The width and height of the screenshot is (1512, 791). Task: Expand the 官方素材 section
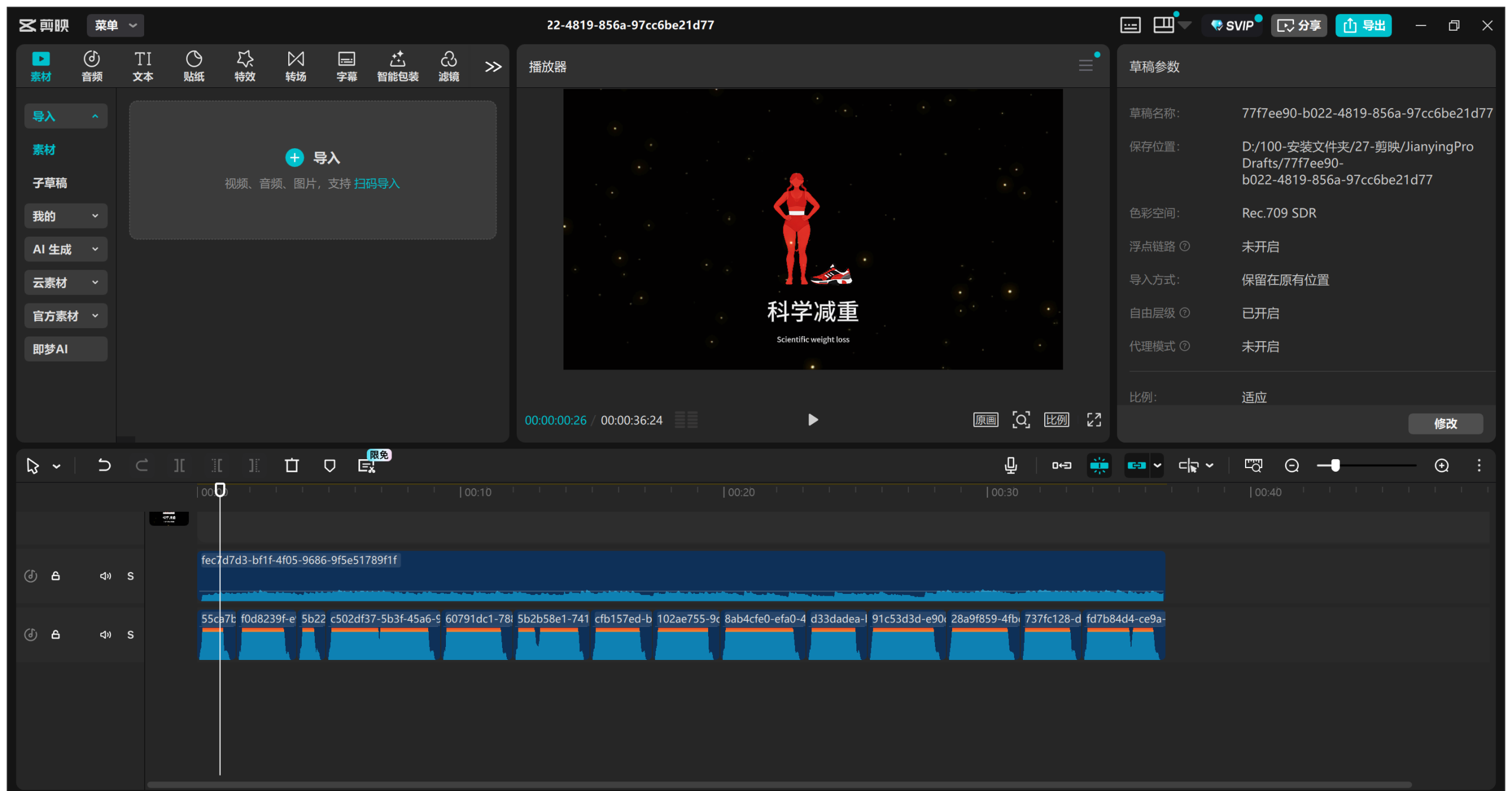click(x=66, y=316)
